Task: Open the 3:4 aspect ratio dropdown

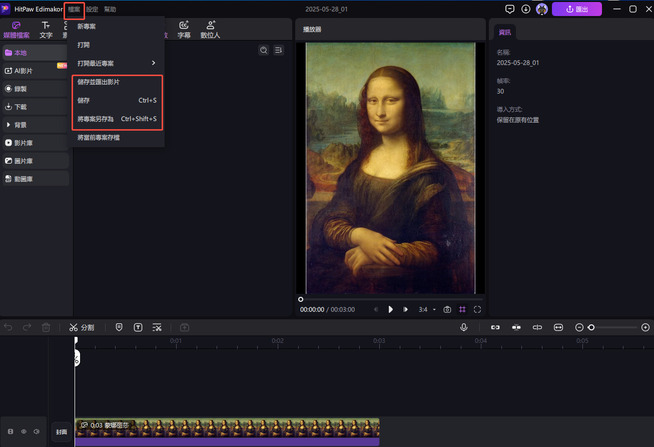Action: (x=427, y=309)
